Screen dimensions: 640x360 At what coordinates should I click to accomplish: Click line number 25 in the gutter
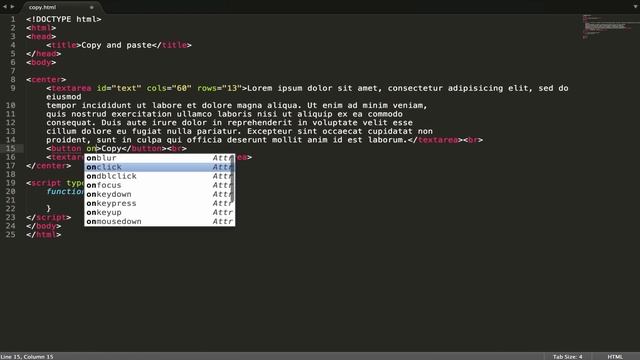(11, 235)
